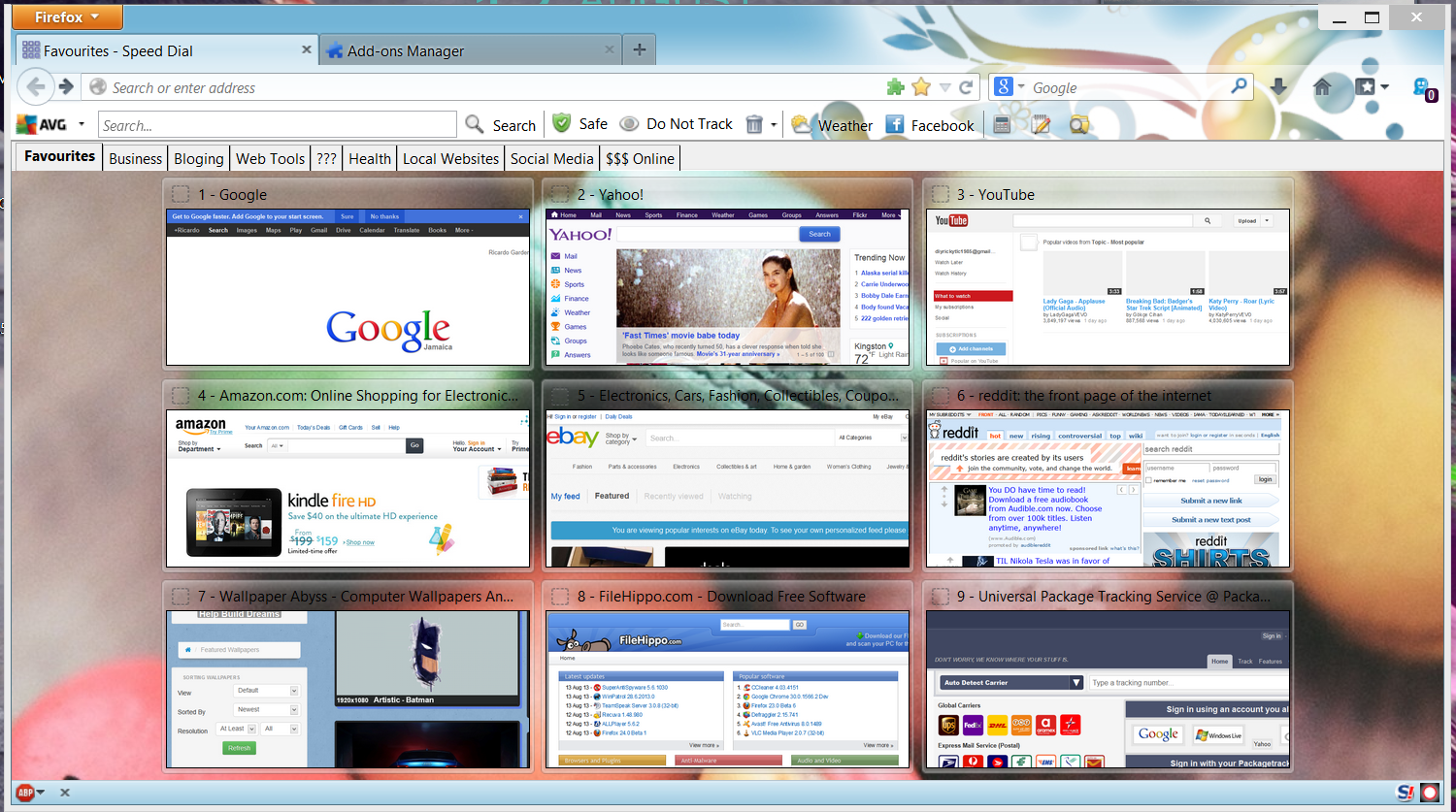Expand the AVG logo dropdown arrow
Viewport: 1456px width, 812px height.
click(82, 124)
